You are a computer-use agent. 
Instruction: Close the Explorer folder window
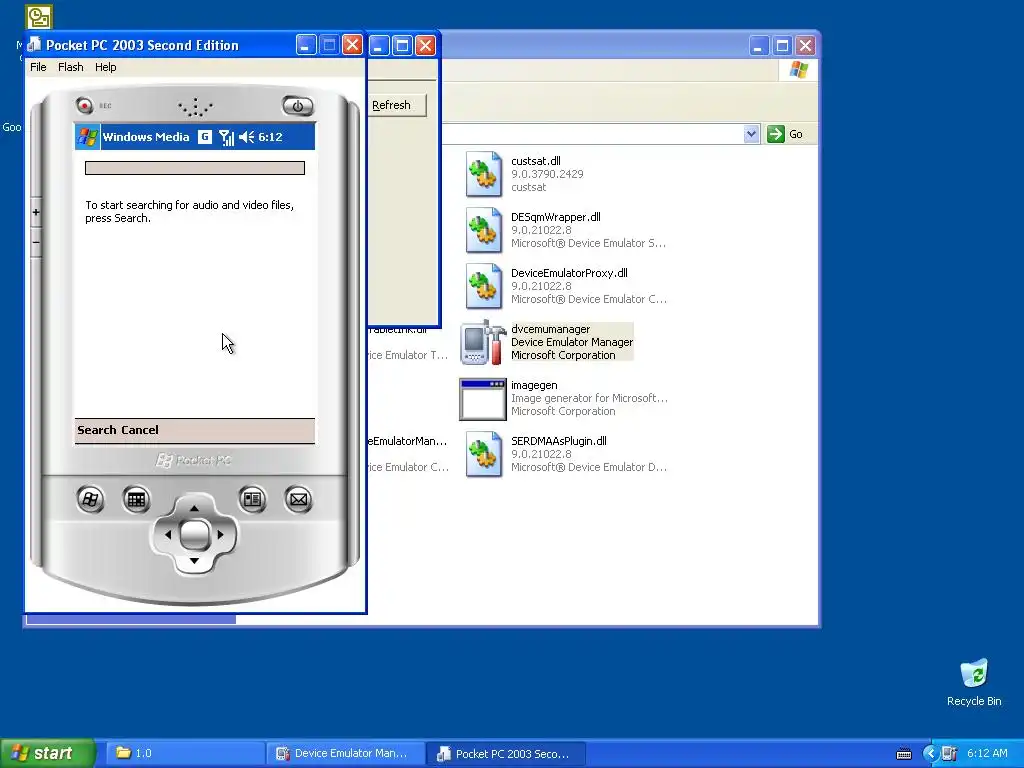[x=805, y=45]
